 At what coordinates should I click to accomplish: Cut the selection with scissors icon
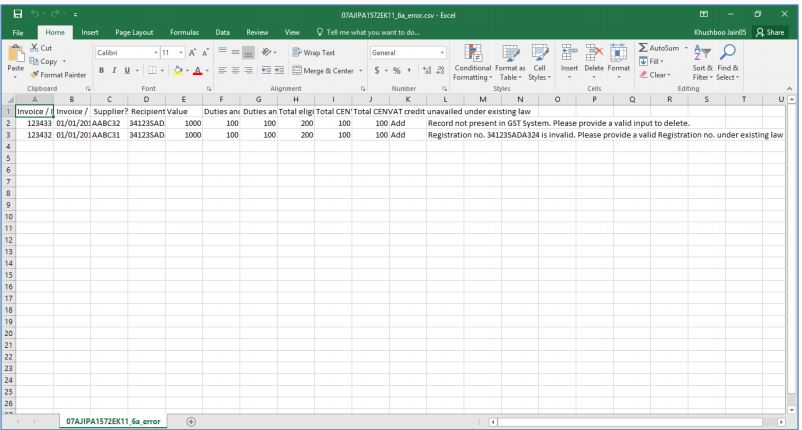pyautogui.click(x=41, y=48)
